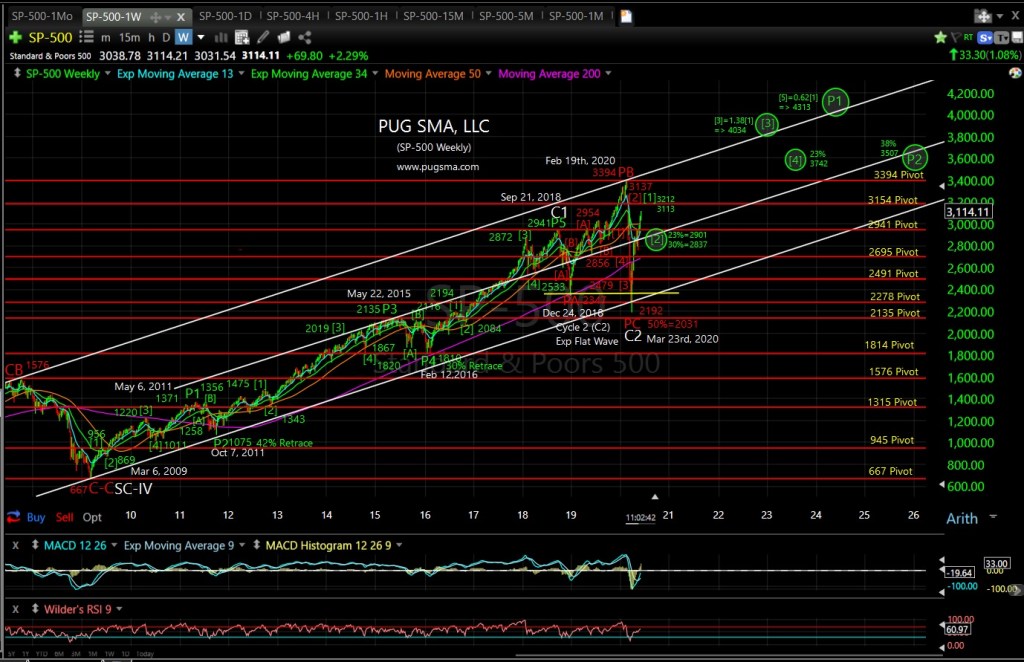
Task: Switch to the SP-500-4H tab
Action: coord(293,16)
